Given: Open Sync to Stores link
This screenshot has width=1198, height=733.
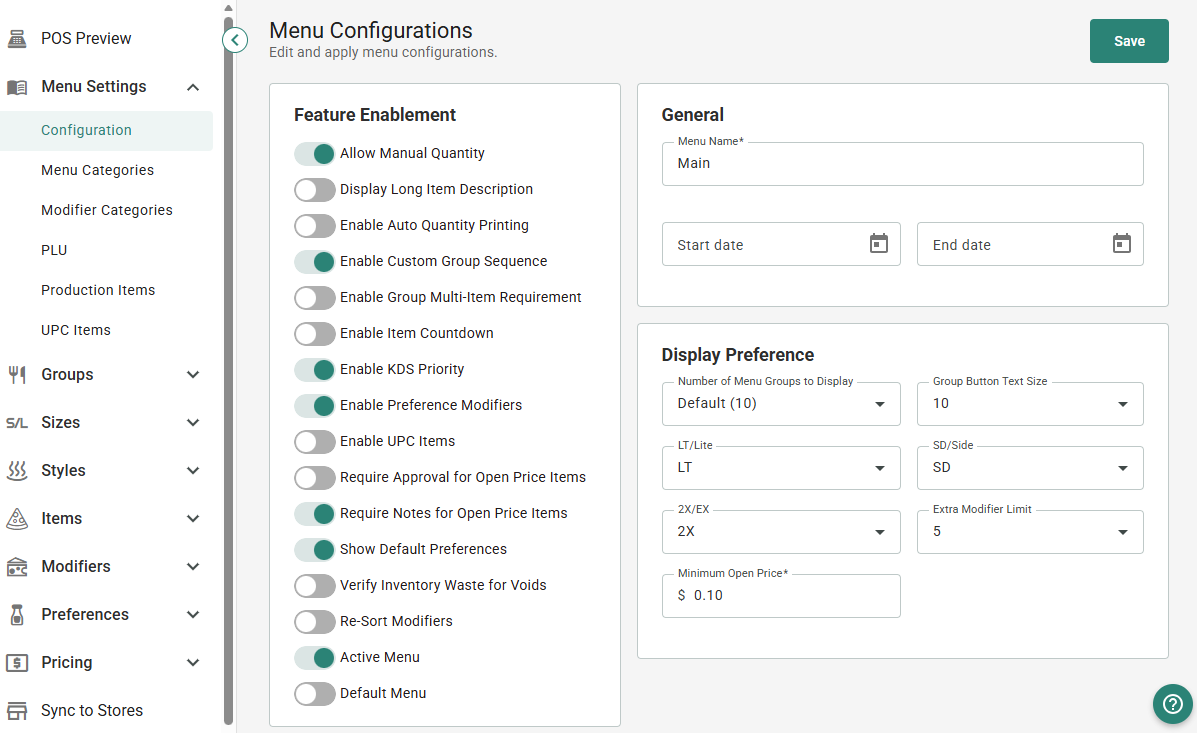Looking at the screenshot, I should click(x=92, y=711).
